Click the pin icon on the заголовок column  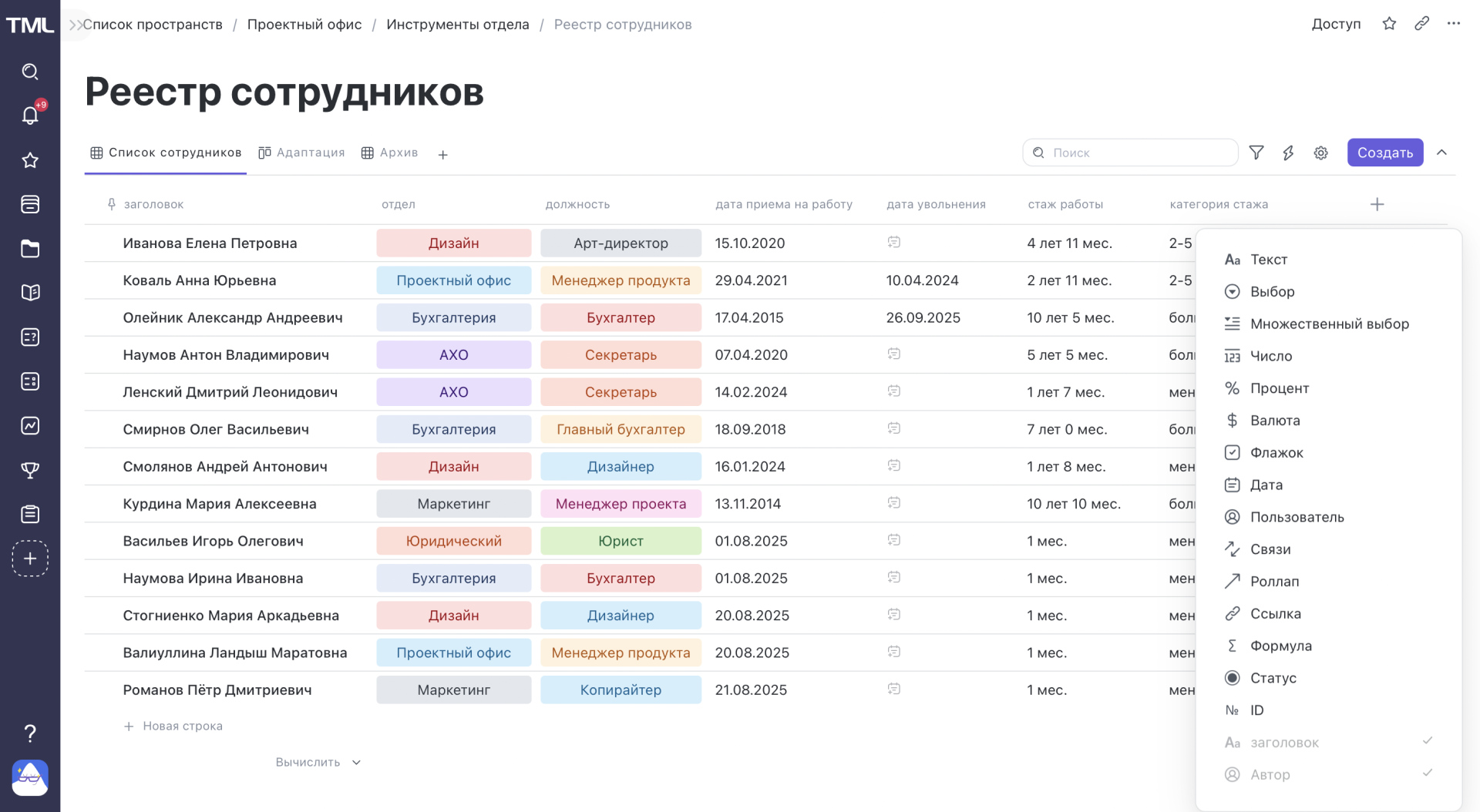click(x=111, y=204)
